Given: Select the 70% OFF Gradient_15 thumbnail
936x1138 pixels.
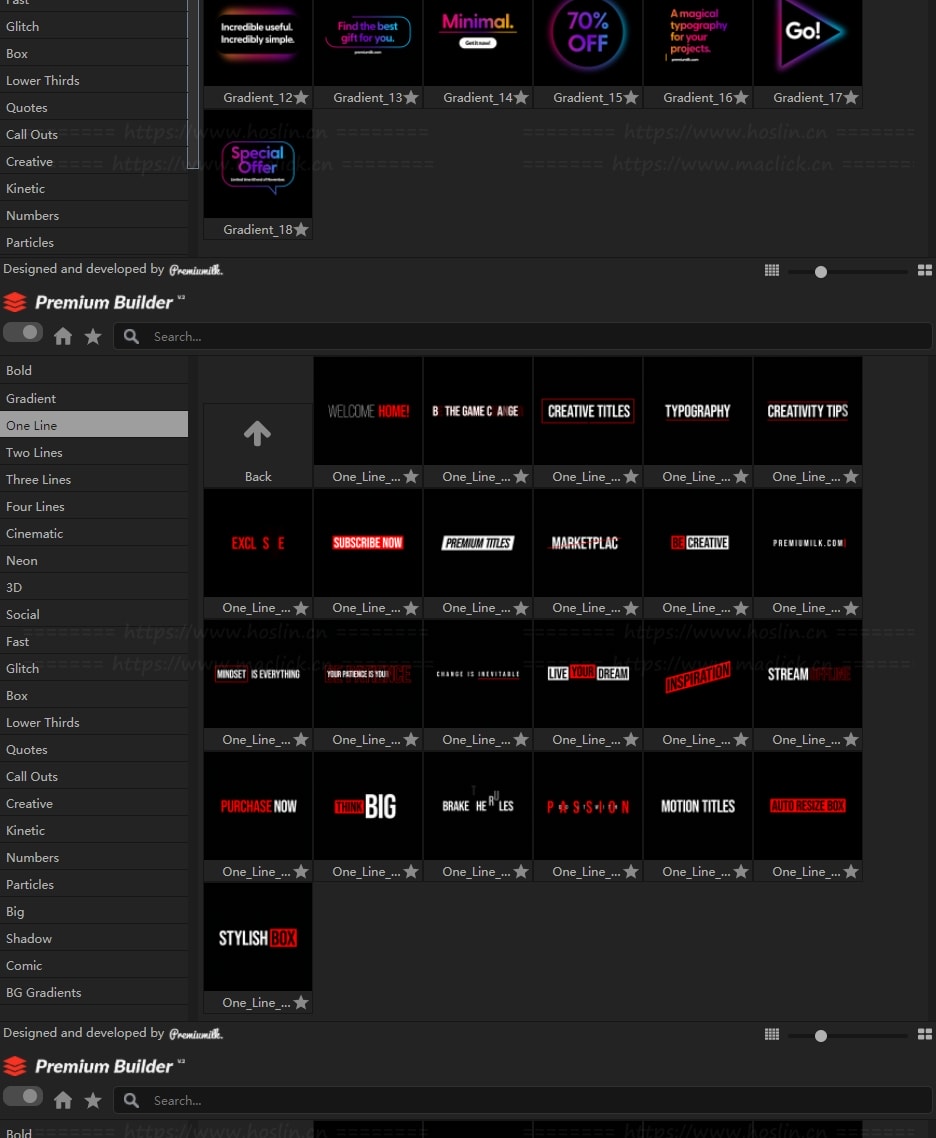Looking at the screenshot, I should (588, 42).
